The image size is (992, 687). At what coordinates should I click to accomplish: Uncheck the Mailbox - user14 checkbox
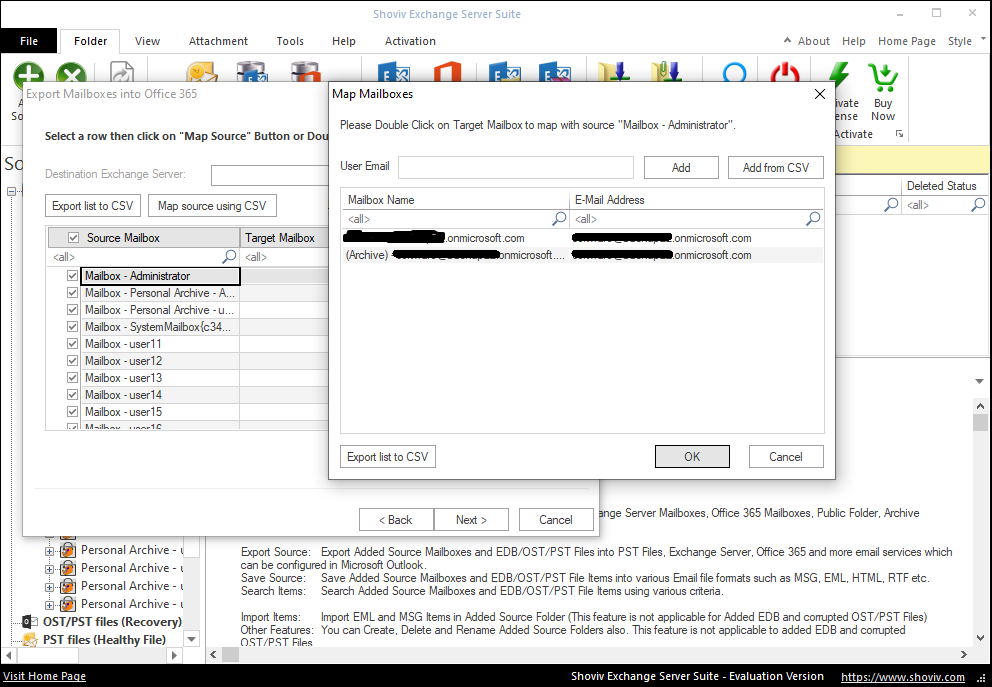[x=72, y=395]
